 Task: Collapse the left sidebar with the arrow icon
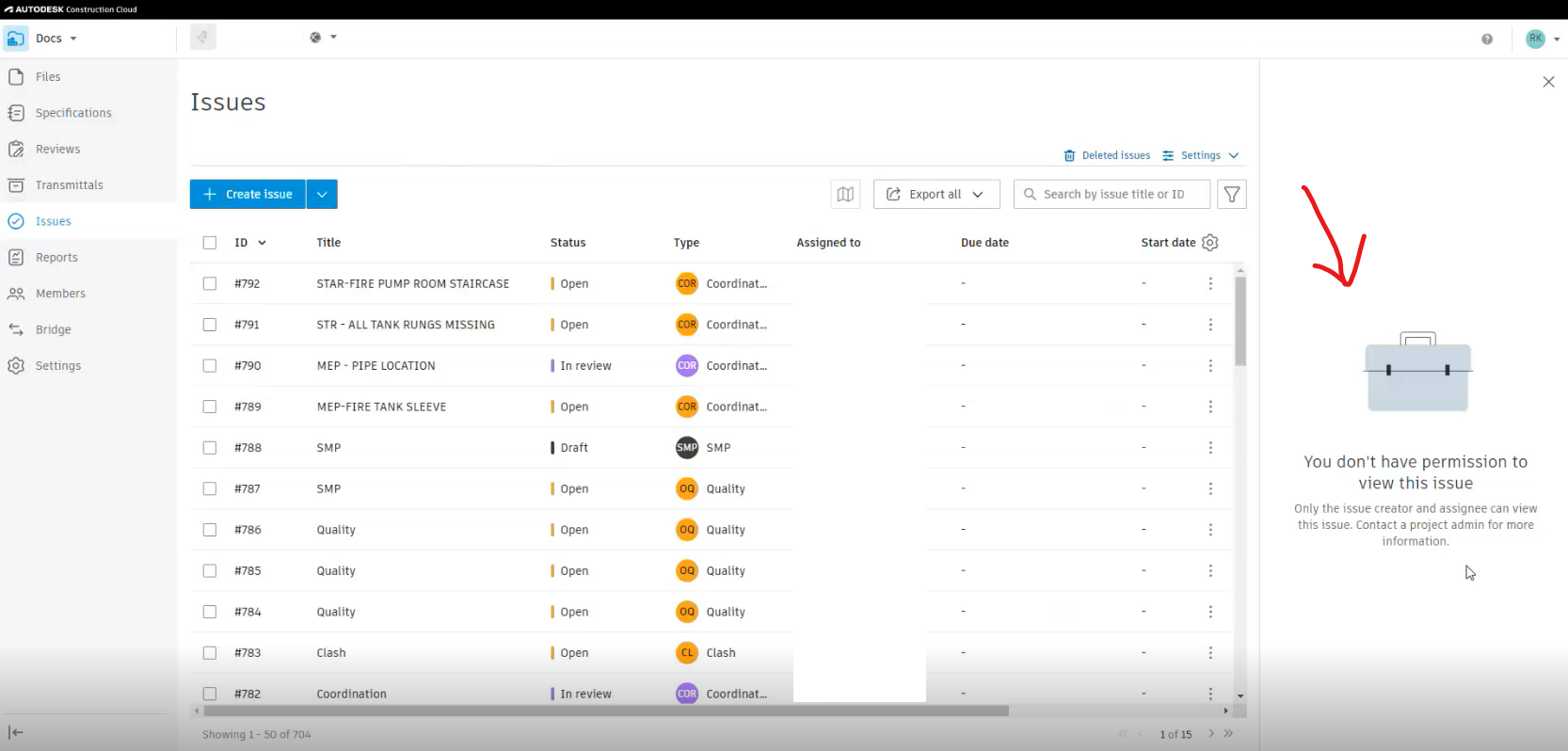[16, 732]
